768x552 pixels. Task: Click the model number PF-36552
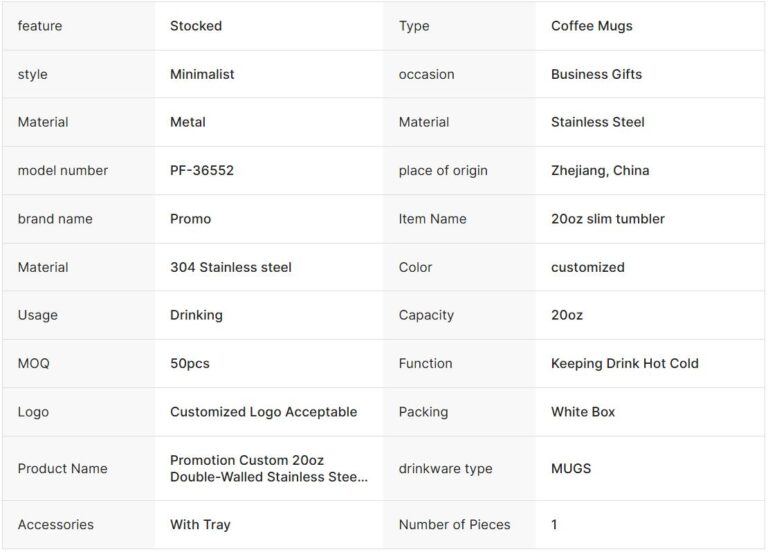(201, 170)
